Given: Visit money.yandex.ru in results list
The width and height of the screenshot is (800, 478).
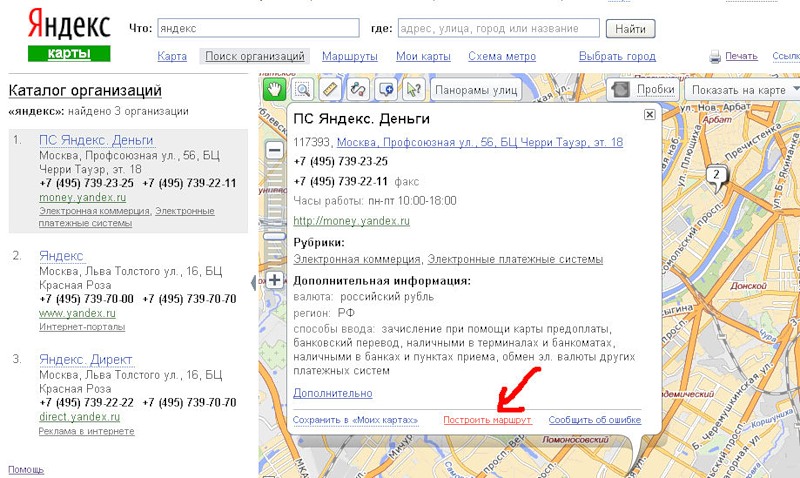Looking at the screenshot, I should [x=83, y=197].
